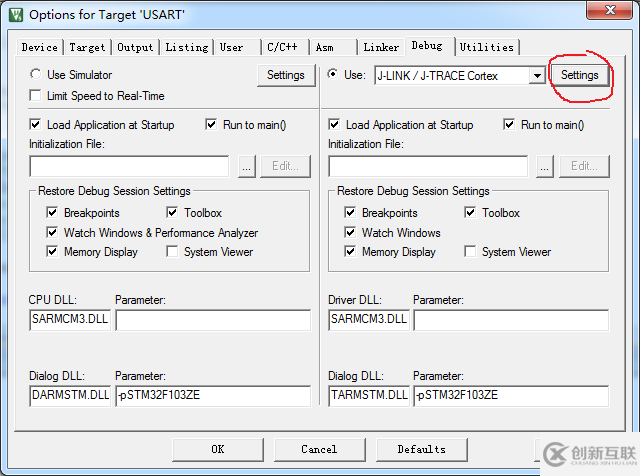Click CPU DLL field SARMCM3.DLL
Viewport: 640px width, 476px height.
[70, 320]
